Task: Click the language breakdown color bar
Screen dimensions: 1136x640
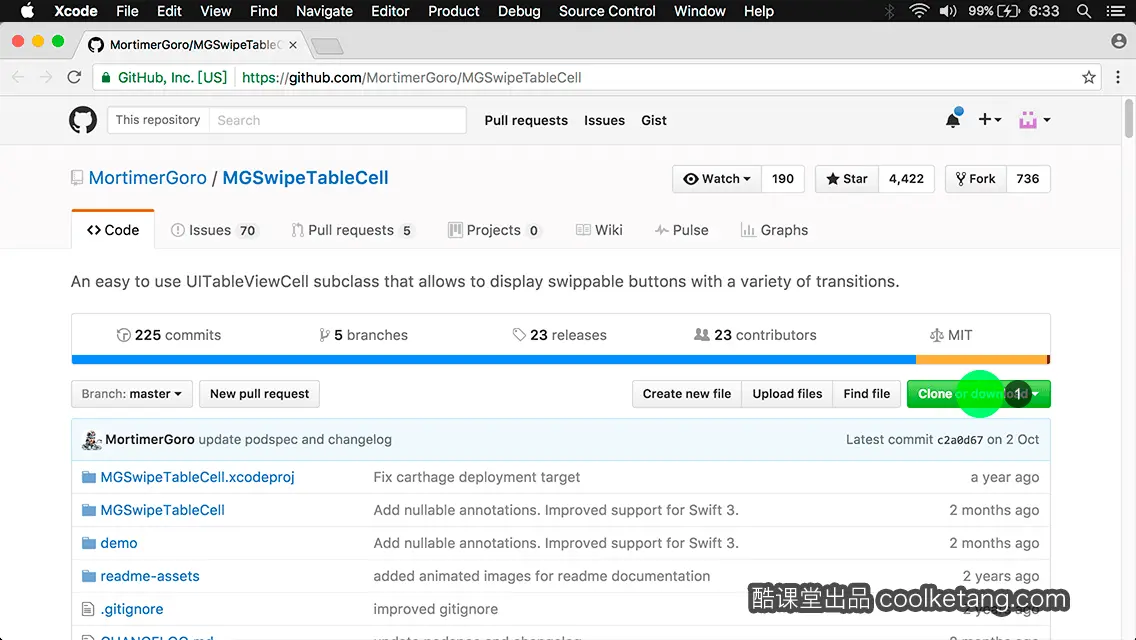Action: 561,360
